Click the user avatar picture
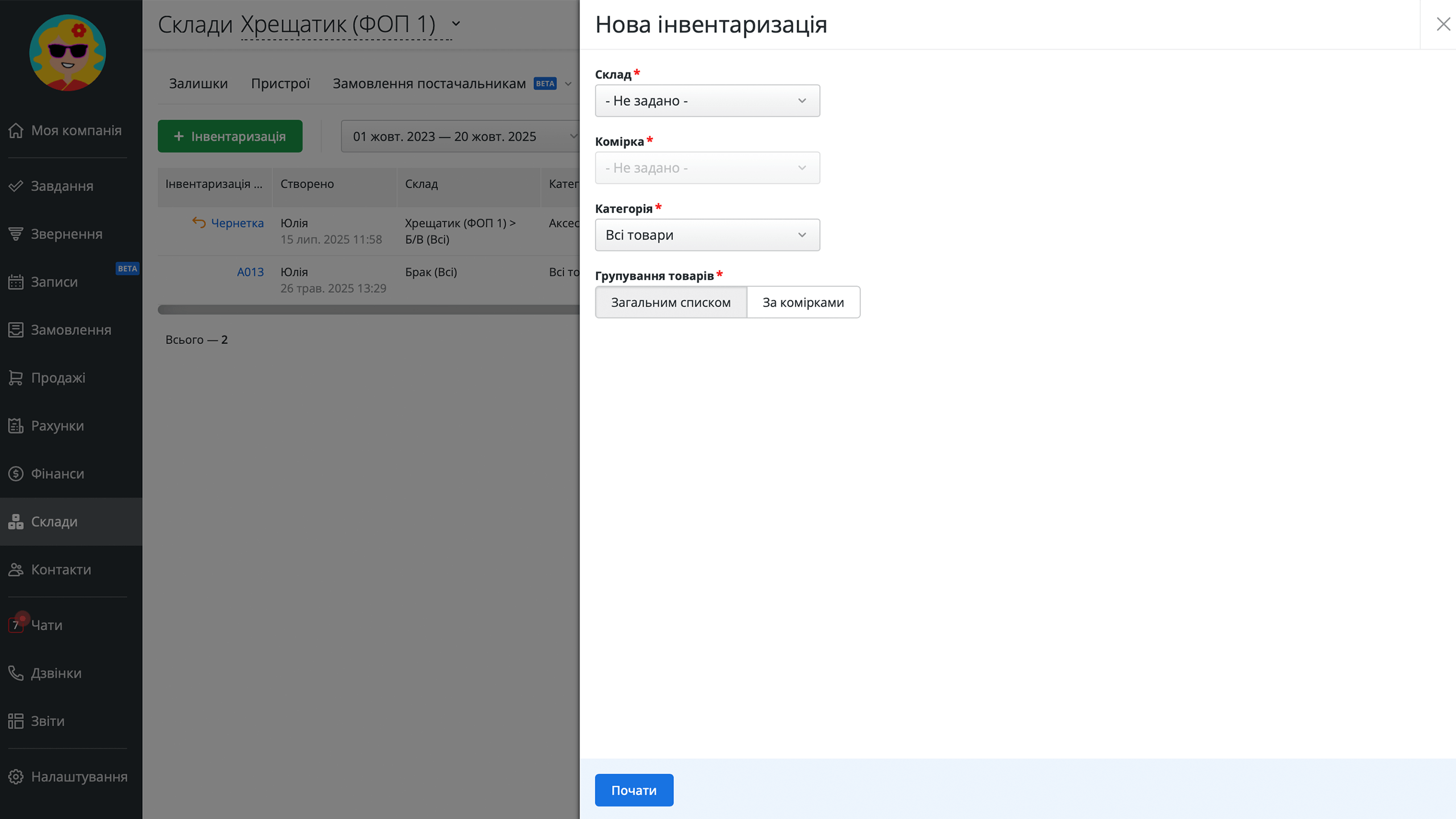Viewport: 1456px width, 819px height. click(x=68, y=52)
